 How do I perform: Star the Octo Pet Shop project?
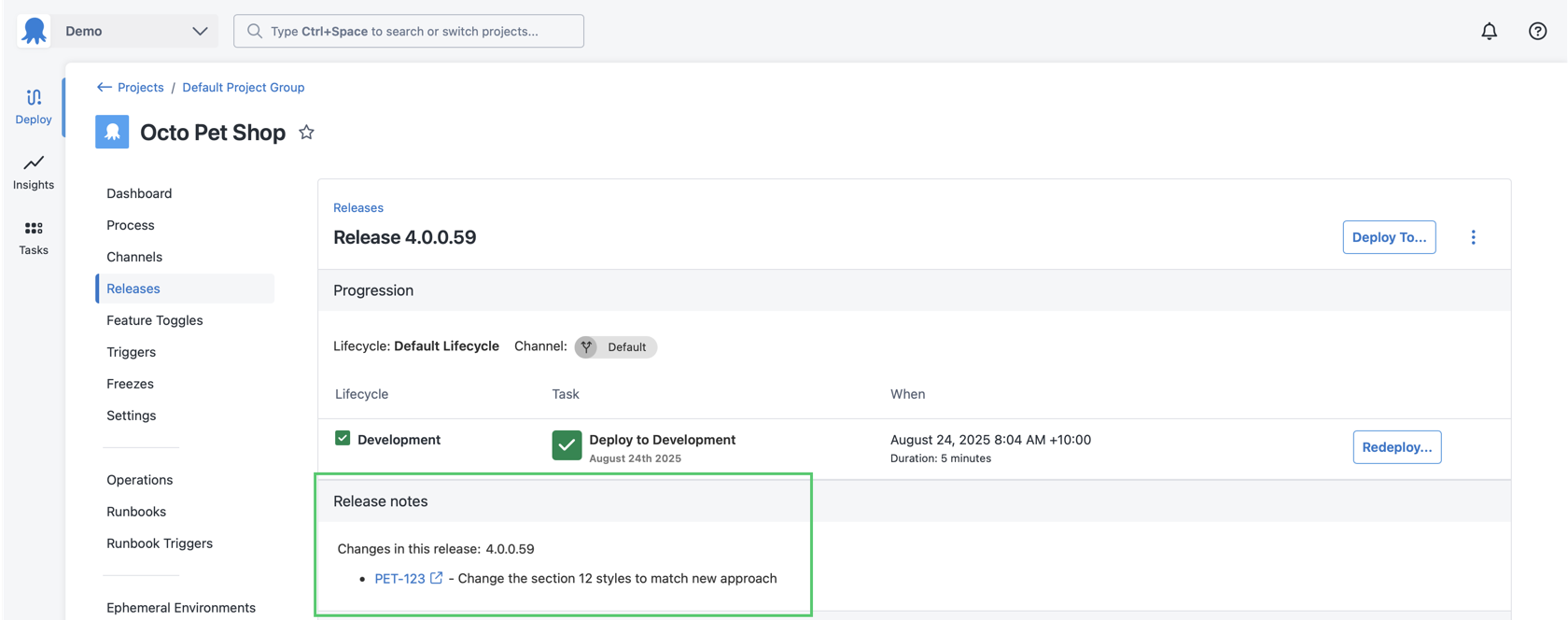pyautogui.click(x=306, y=132)
